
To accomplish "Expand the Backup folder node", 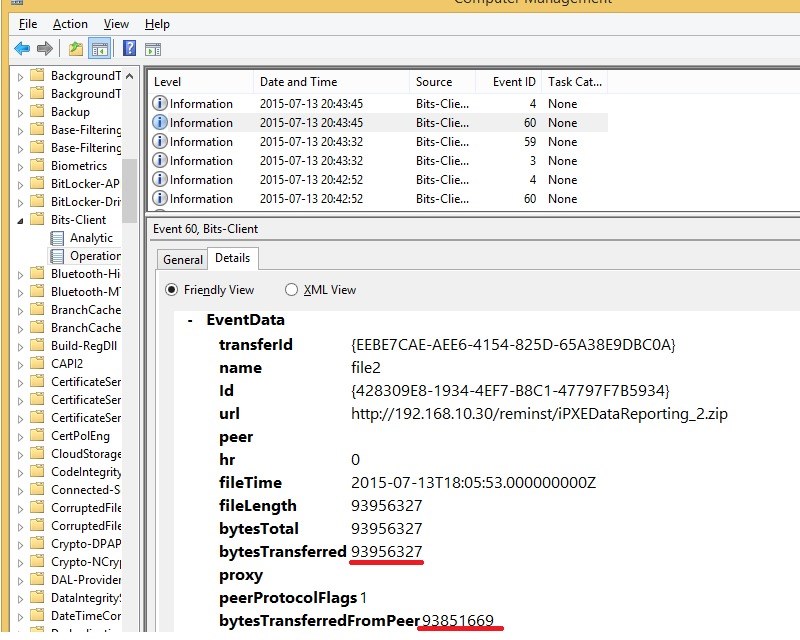I will point(19,111).
